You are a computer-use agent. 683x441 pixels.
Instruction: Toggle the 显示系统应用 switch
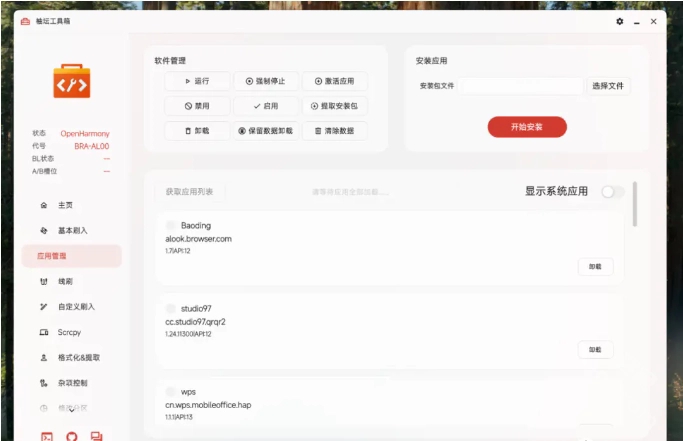coord(613,191)
